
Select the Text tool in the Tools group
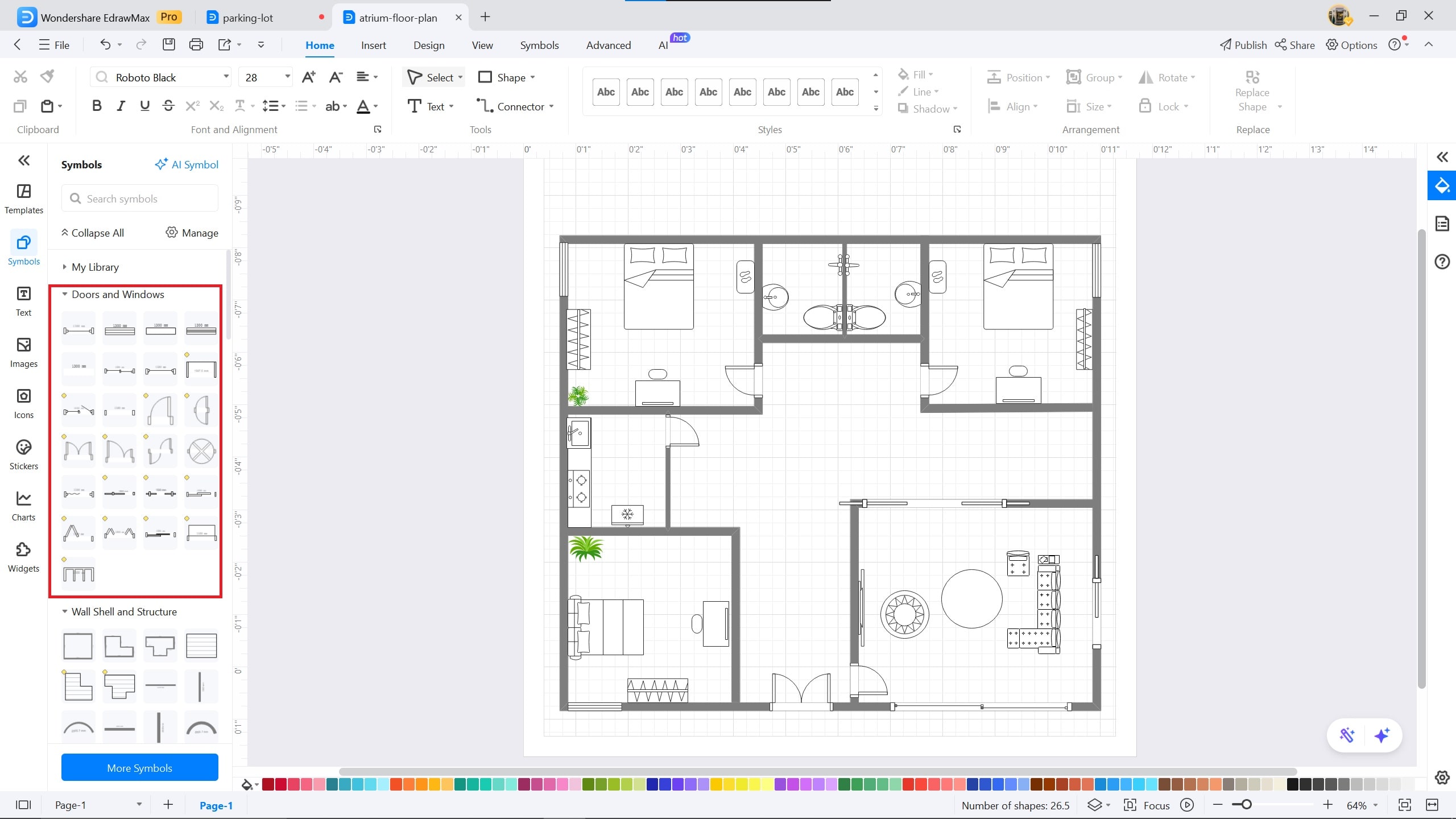pos(431,106)
